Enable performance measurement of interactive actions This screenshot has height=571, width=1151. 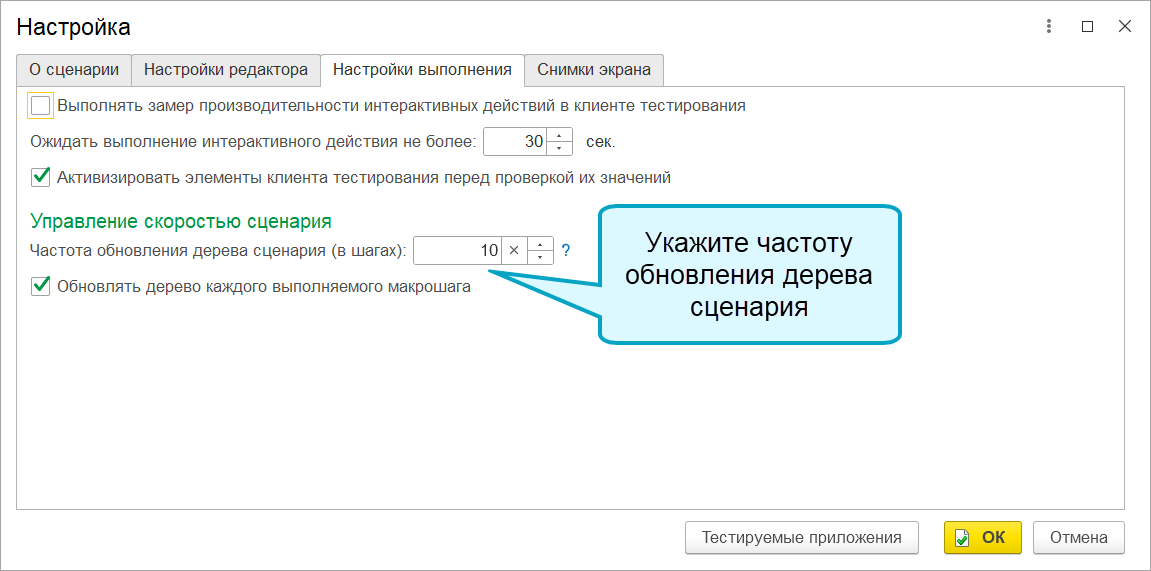[40, 106]
